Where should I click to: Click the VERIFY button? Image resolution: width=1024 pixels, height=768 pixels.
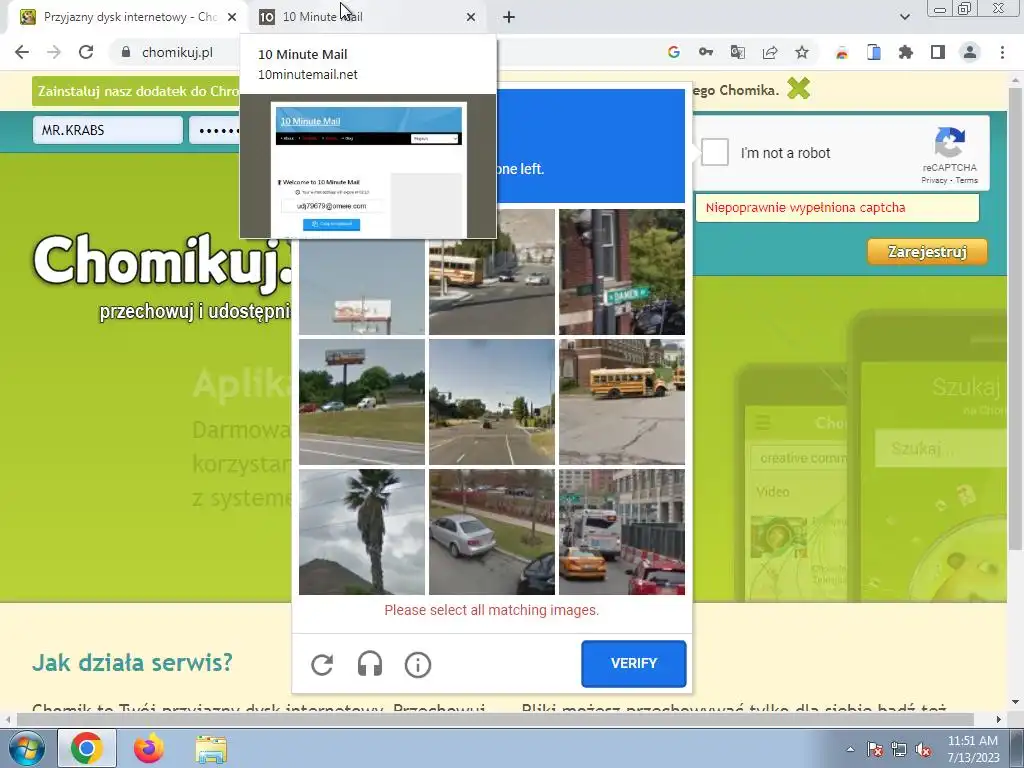point(633,664)
